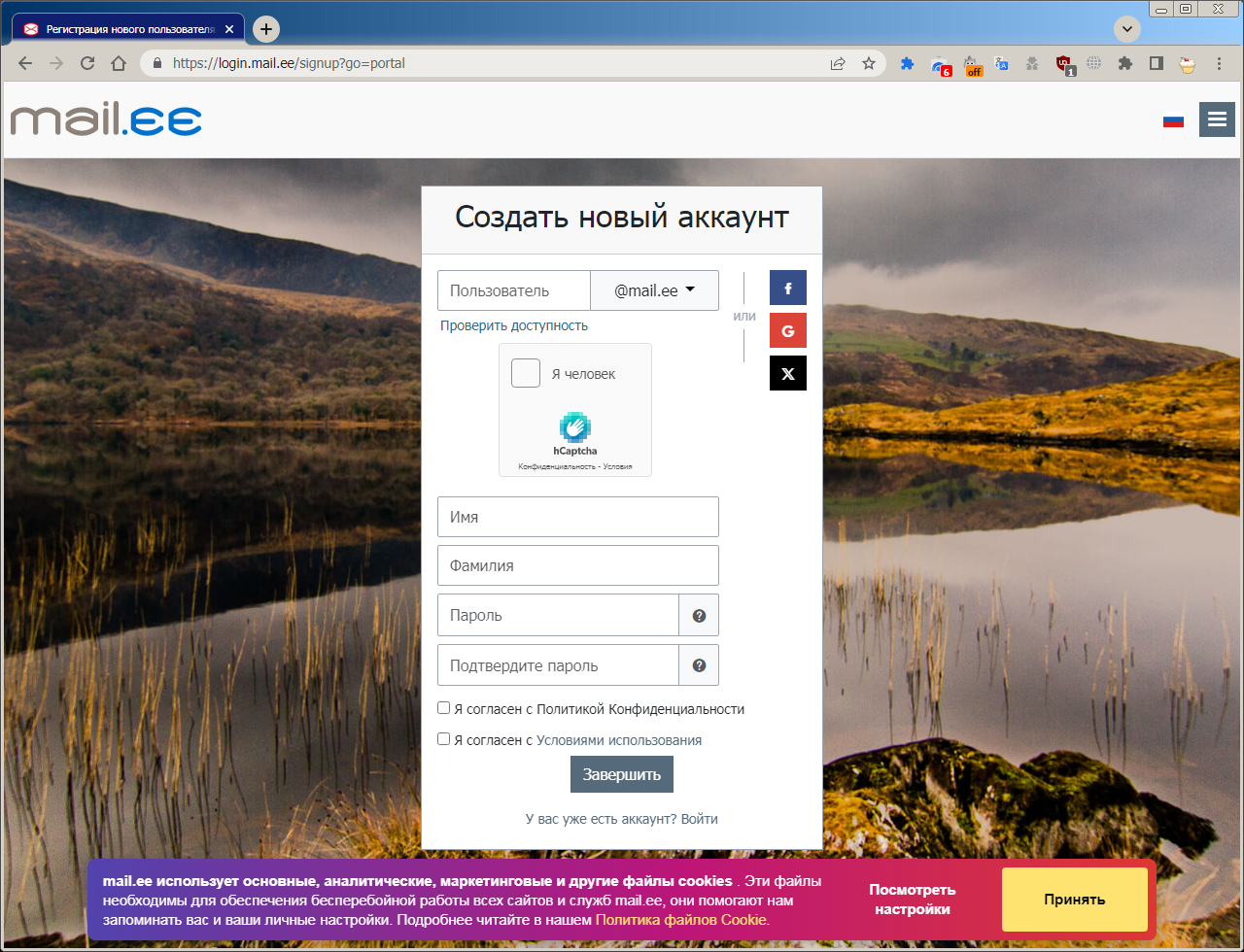Open the Google Translate extension
This screenshot has width=1244, height=952.
pyautogui.click(x=1002, y=63)
